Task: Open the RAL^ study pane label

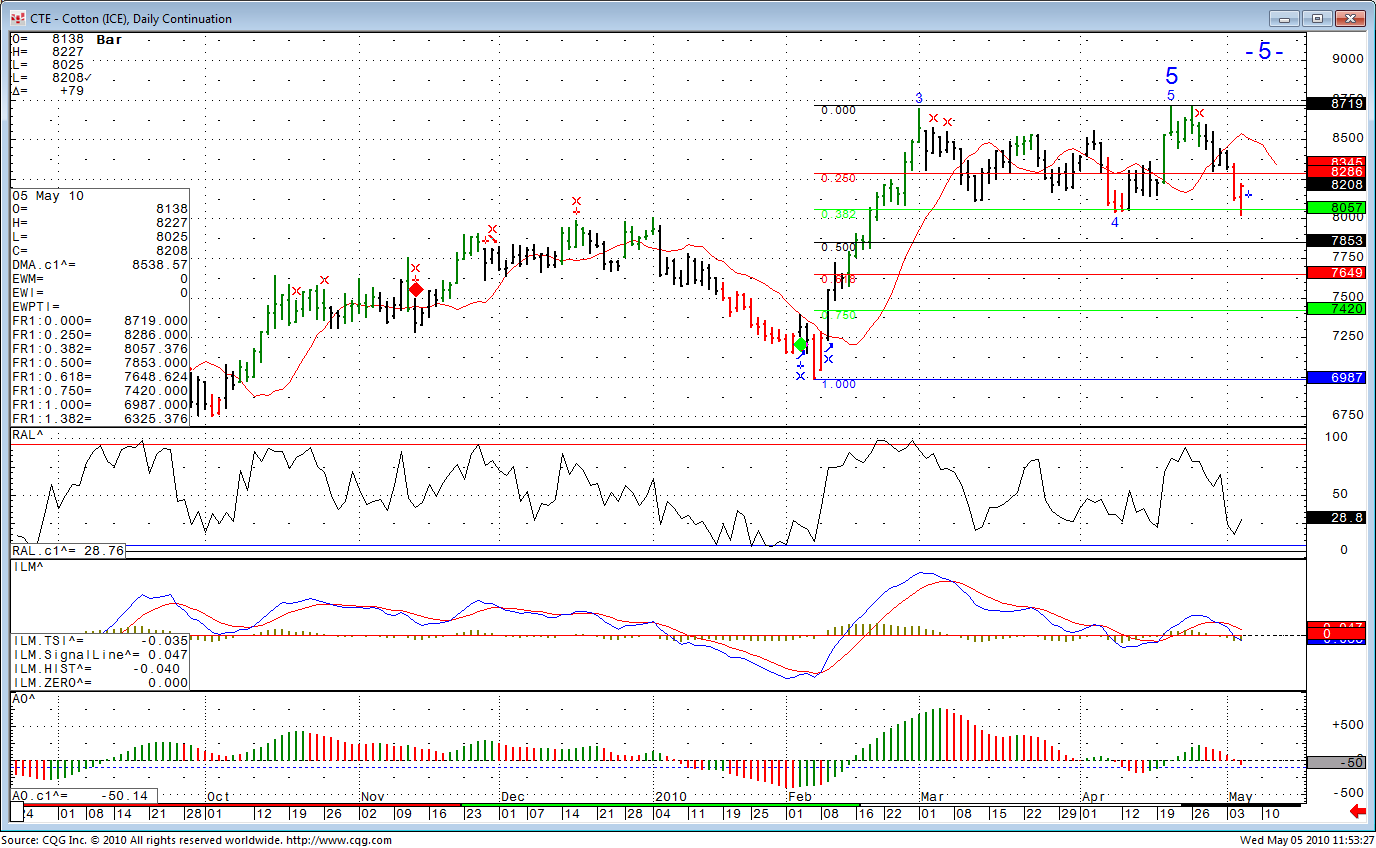Action: pyautogui.click(x=28, y=435)
